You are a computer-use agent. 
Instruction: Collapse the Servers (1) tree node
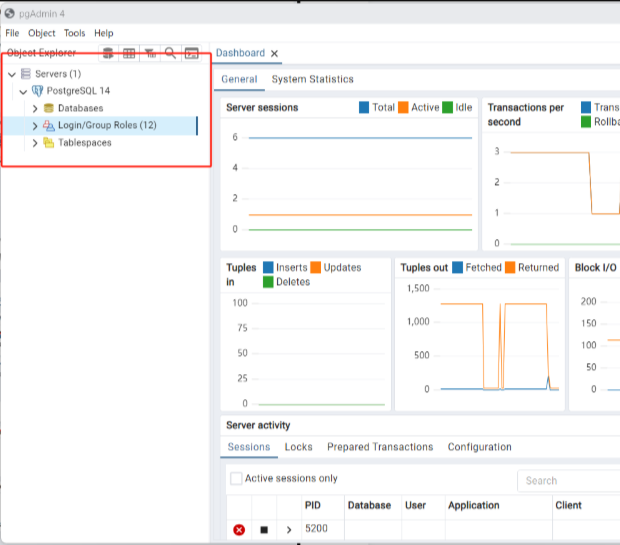pos(12,74)
